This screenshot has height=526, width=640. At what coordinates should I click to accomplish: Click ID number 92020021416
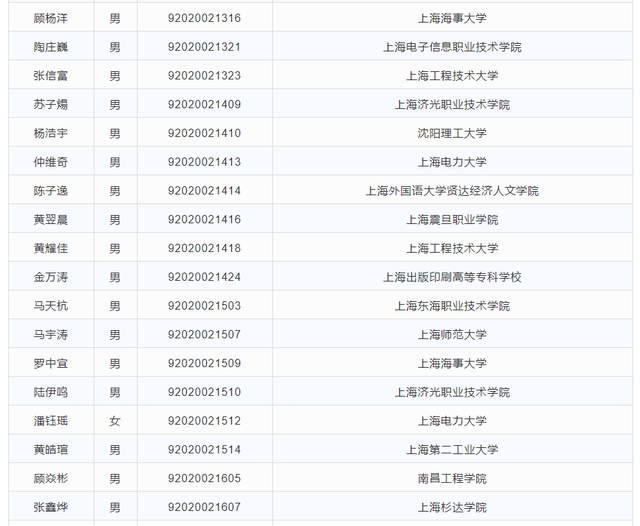point(204,220)
